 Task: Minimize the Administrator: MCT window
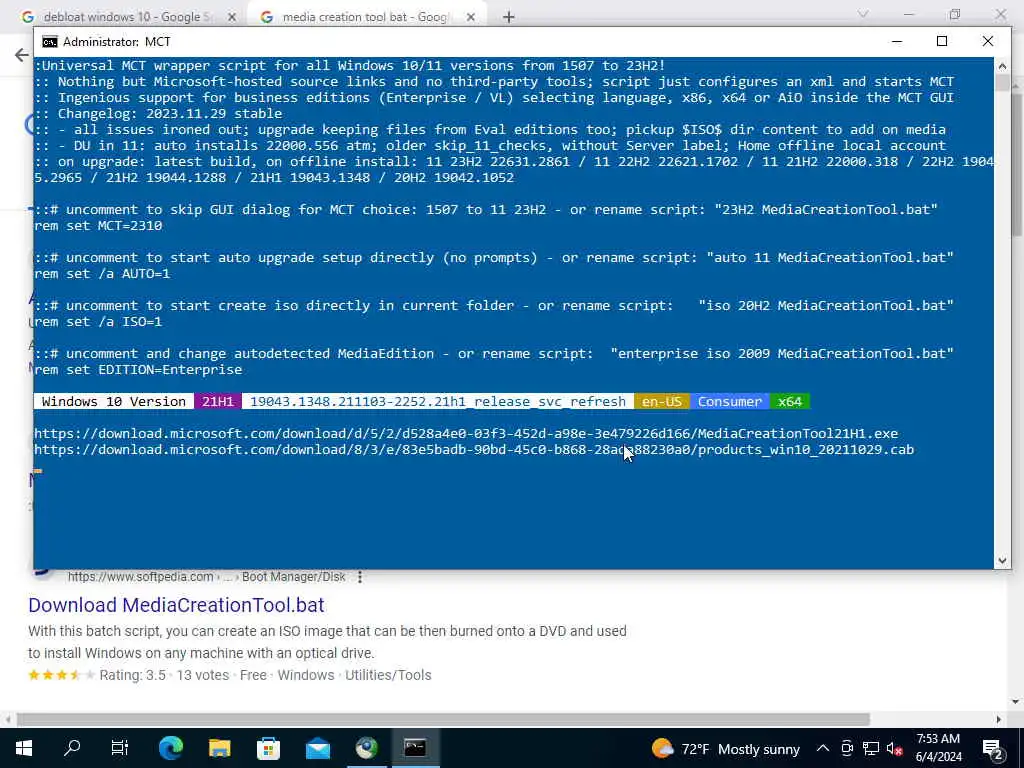[x=897, y=42]
